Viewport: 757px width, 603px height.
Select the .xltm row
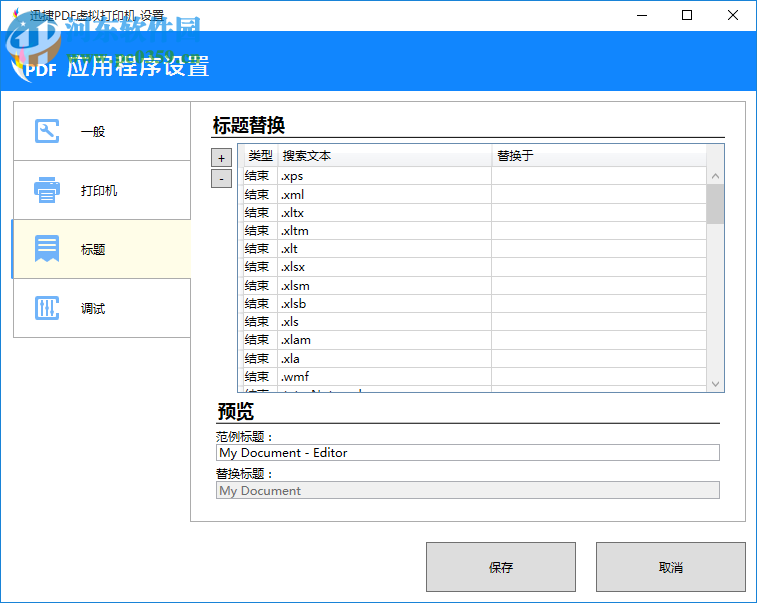pos(475,231)
